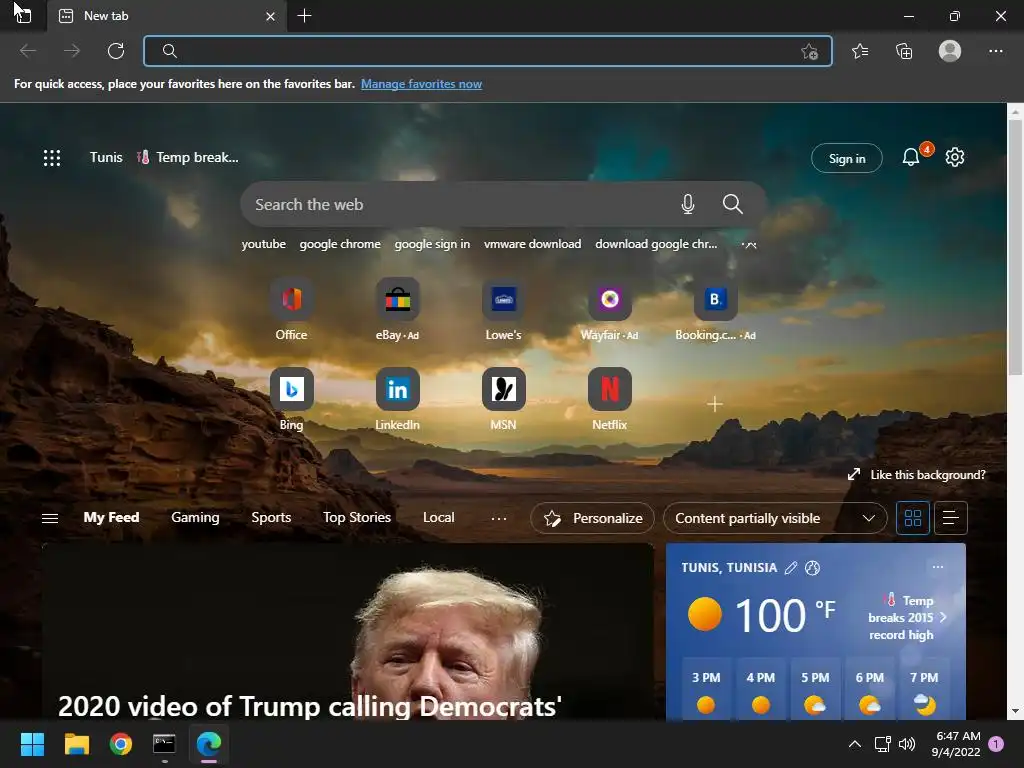Viewport: 1024px width, 768px height.
Task: Open the Trump news story thumbnail
Action: pos(348,632)
